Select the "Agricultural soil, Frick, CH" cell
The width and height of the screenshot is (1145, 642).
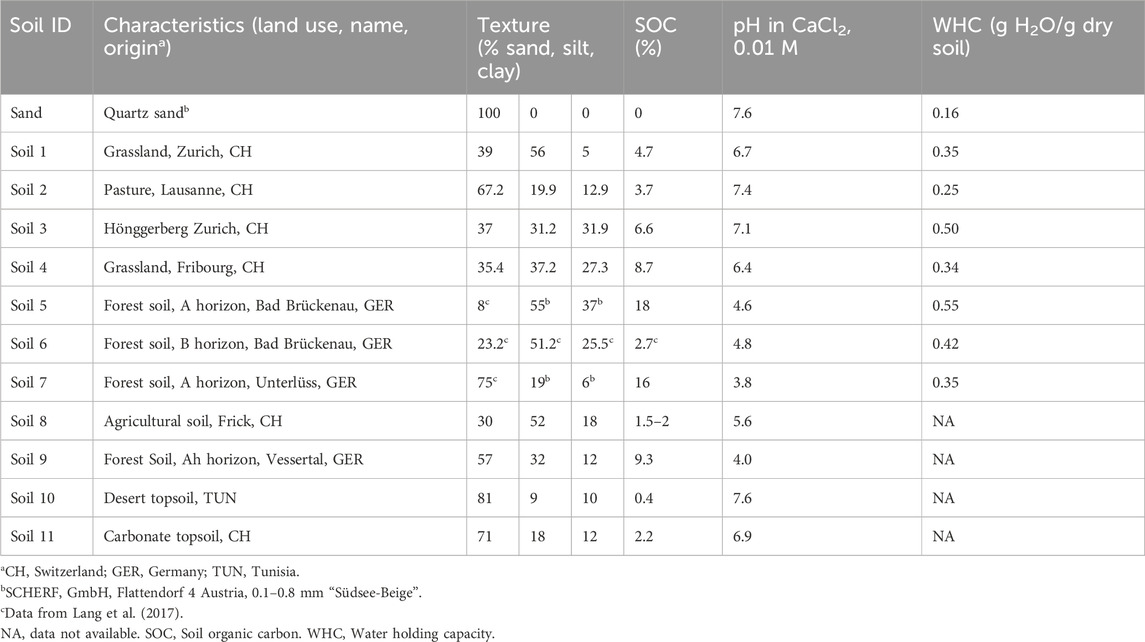(x=193, y=422)
